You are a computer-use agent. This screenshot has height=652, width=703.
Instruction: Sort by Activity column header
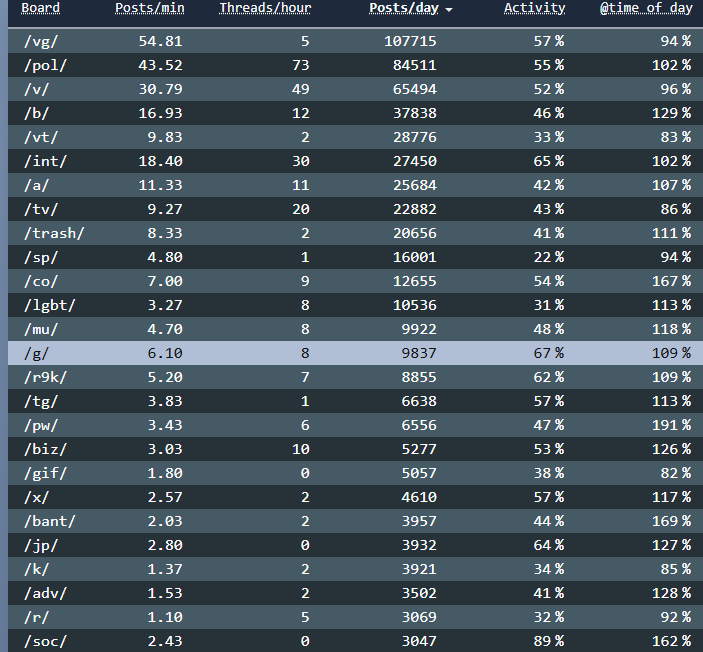tap(534, 8)
